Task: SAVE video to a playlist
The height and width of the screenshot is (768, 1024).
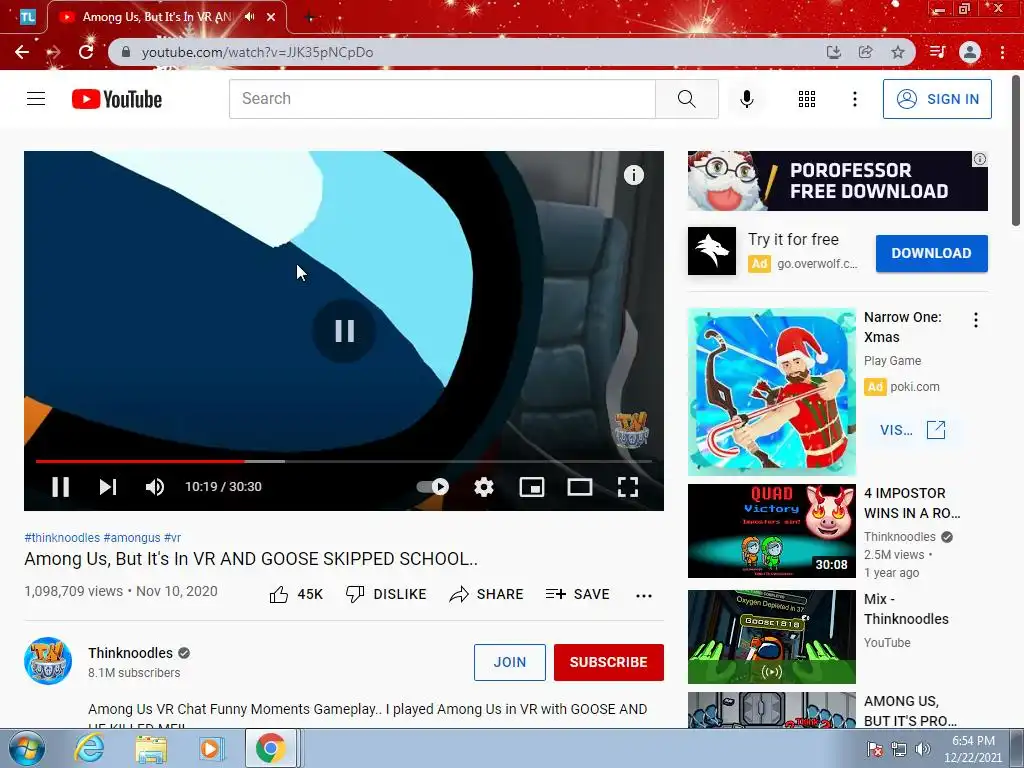Action: (x=577, y=594)
